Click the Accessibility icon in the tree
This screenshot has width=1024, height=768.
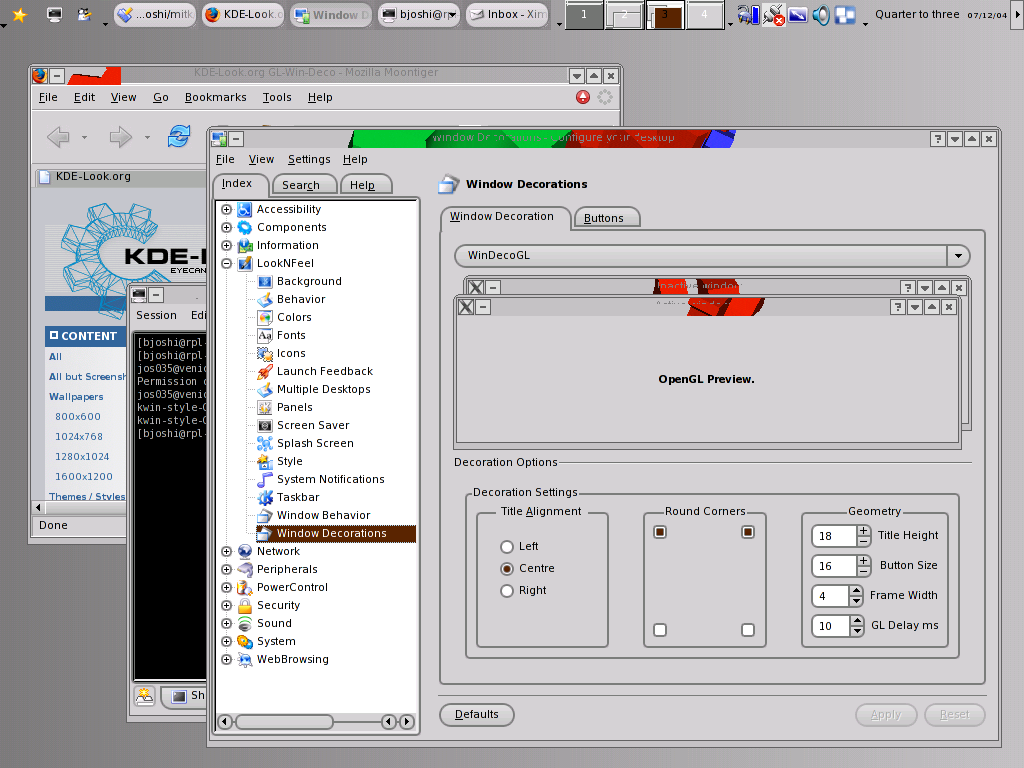point(245,209)
